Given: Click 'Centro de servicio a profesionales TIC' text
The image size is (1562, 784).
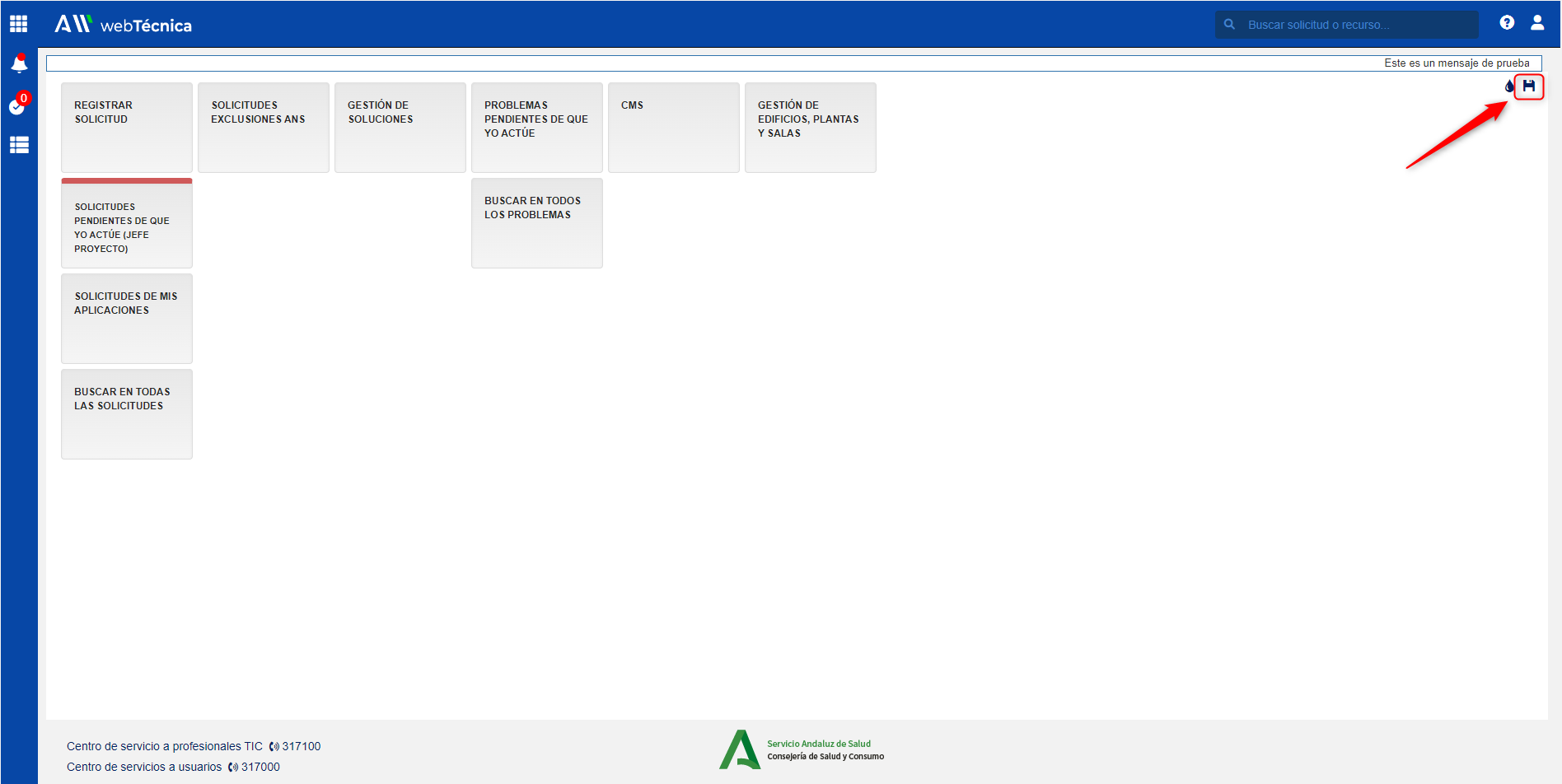Looking at the screenshot, I should [x=165, y=746].
